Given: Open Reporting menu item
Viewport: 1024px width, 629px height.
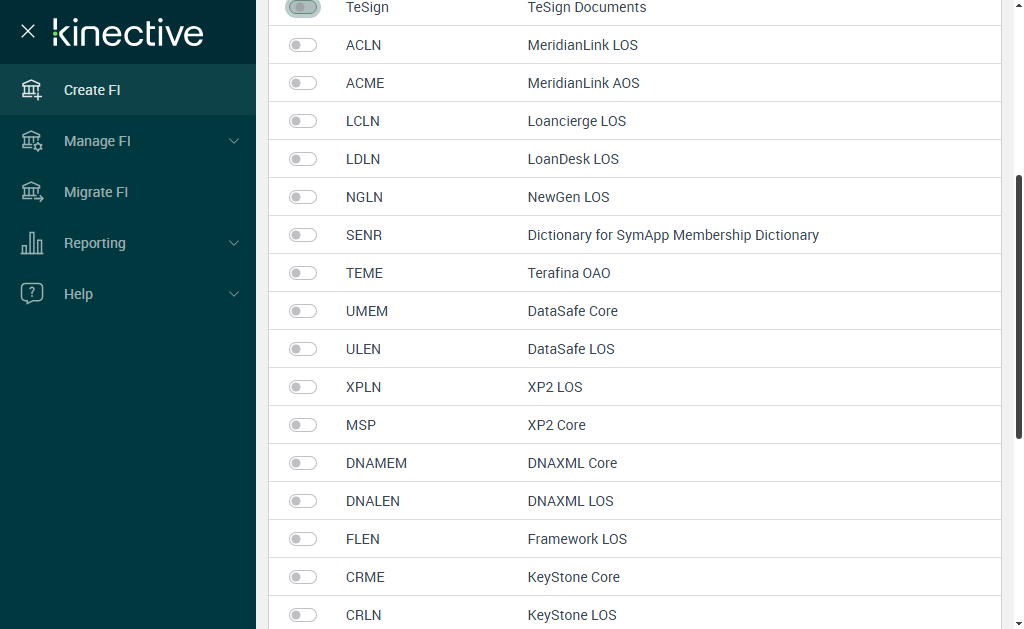Looking at the screenshot, I should 128,242.
